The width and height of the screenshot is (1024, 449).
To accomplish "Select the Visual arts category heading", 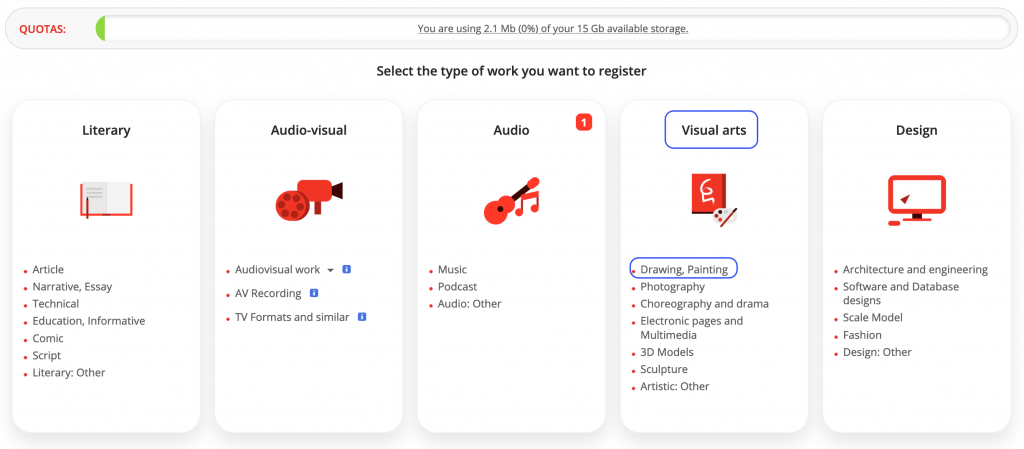I will (712, 130).
